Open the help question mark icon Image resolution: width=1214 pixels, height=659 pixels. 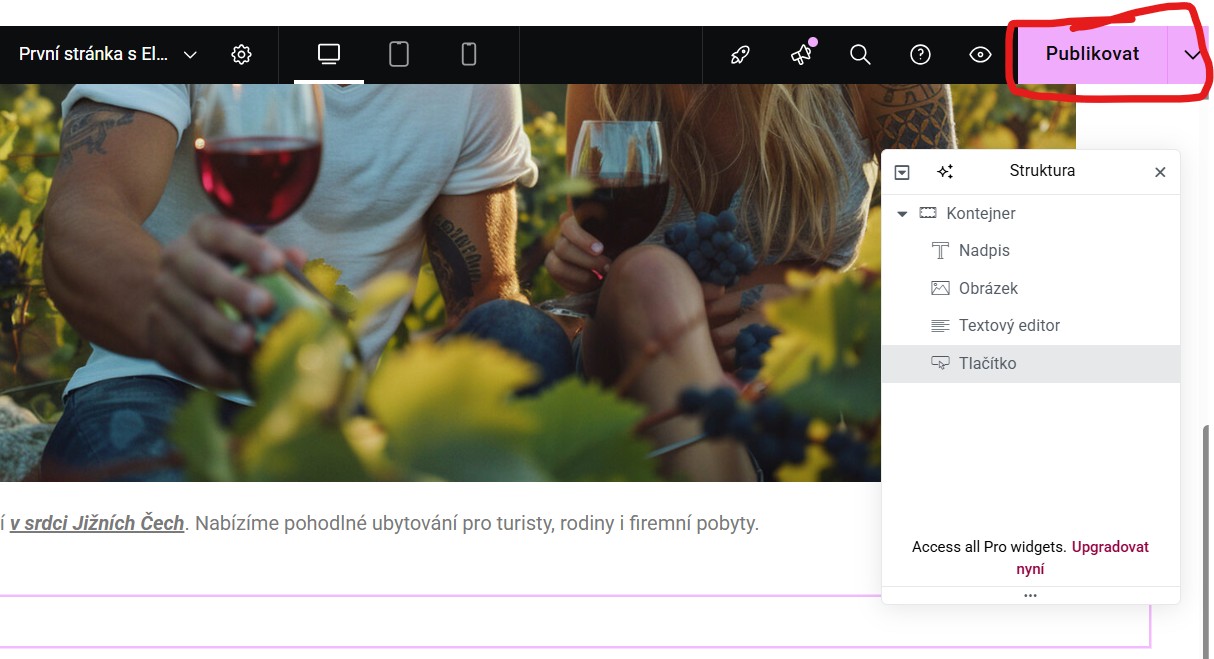click(920, 55)
